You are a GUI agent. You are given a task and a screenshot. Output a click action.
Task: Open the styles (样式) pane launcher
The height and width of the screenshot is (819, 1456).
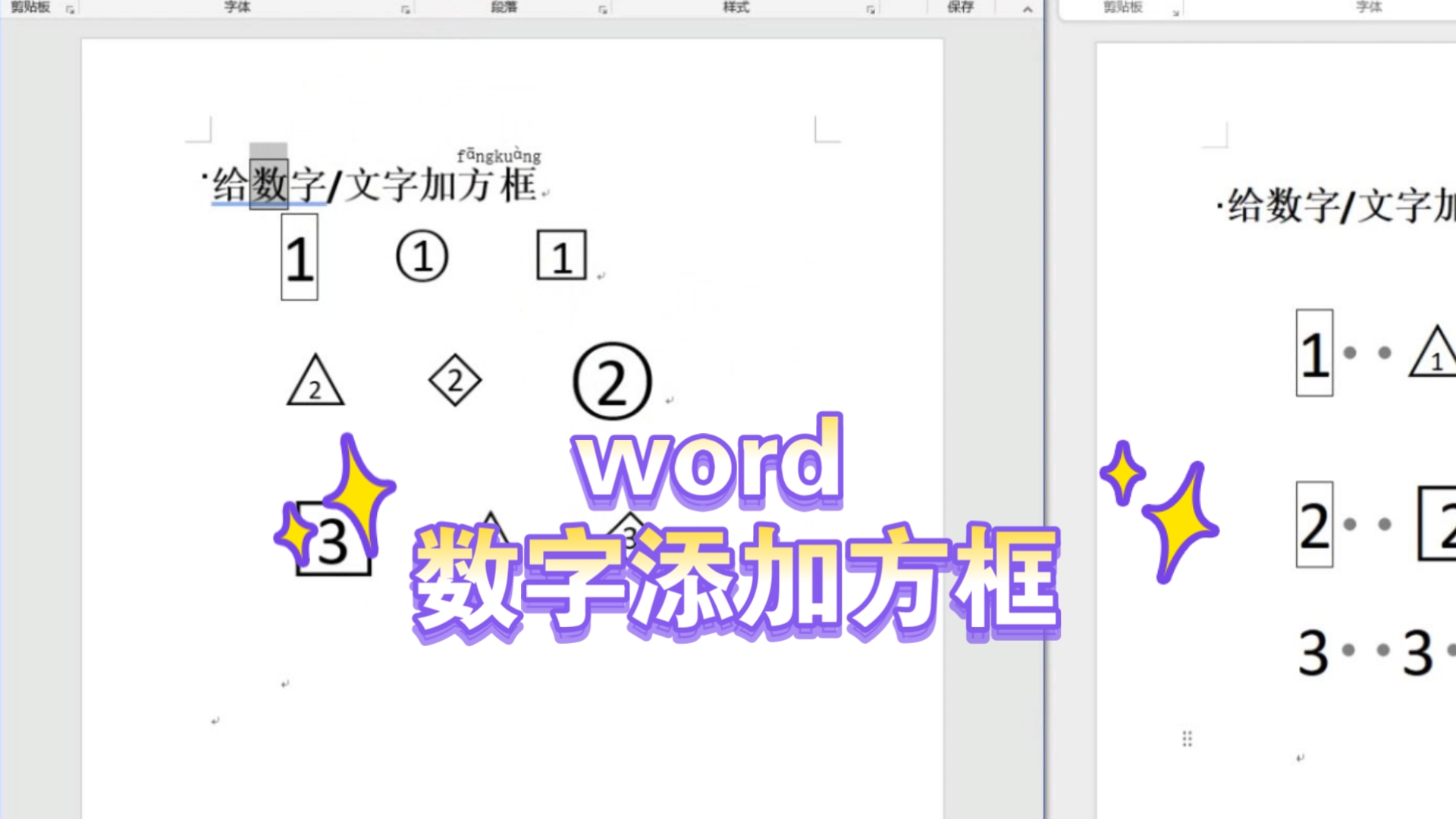[871, 10]
